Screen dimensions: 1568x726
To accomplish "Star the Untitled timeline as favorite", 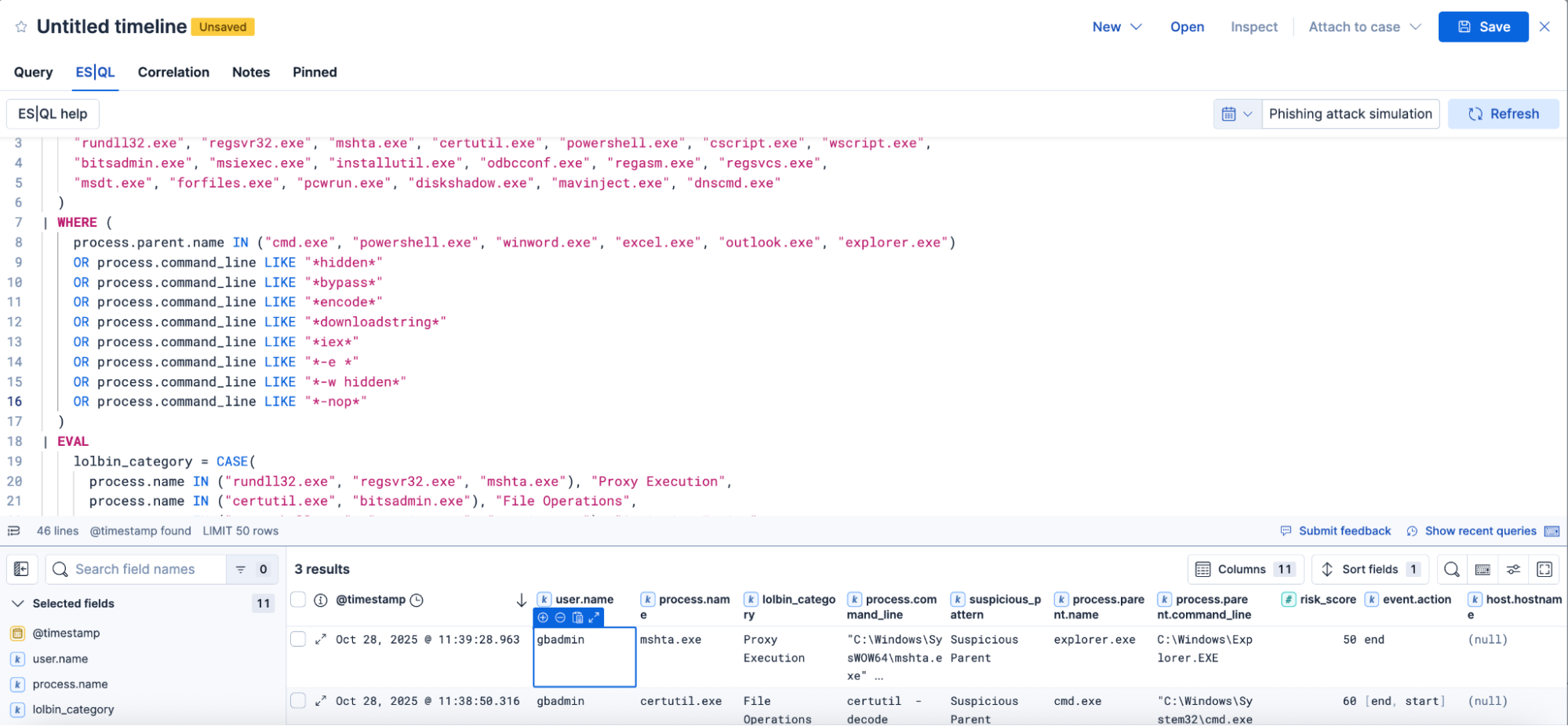I will tap(21, 27).
